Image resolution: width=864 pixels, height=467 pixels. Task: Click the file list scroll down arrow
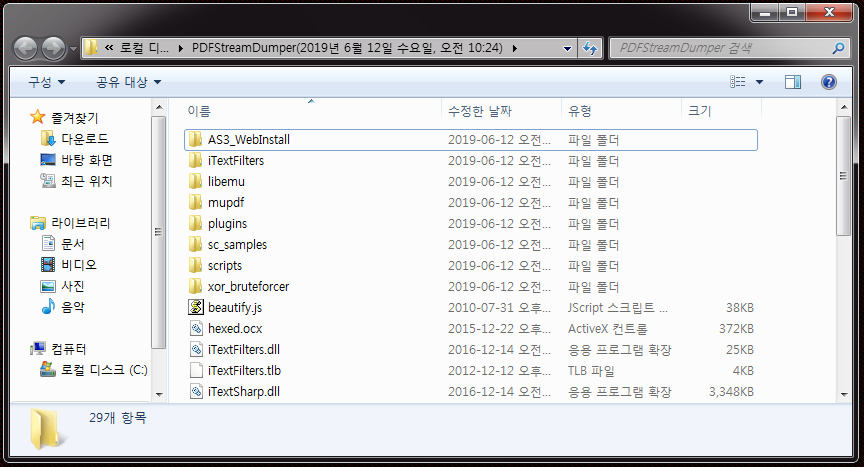point(844,394)
